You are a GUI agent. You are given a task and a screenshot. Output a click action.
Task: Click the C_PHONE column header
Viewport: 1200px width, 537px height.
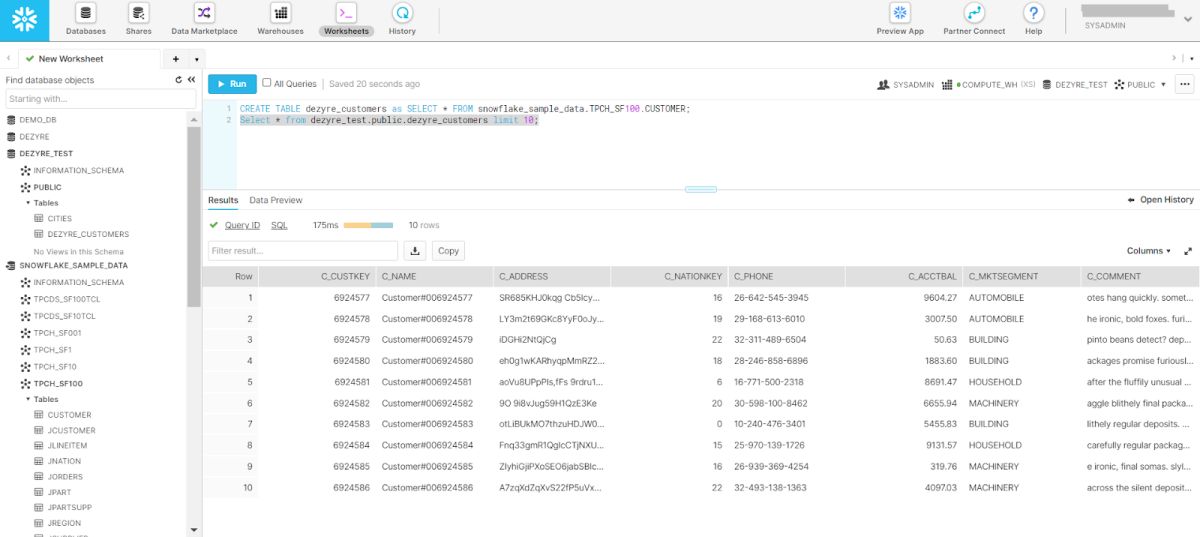click(x=786, y=276)
